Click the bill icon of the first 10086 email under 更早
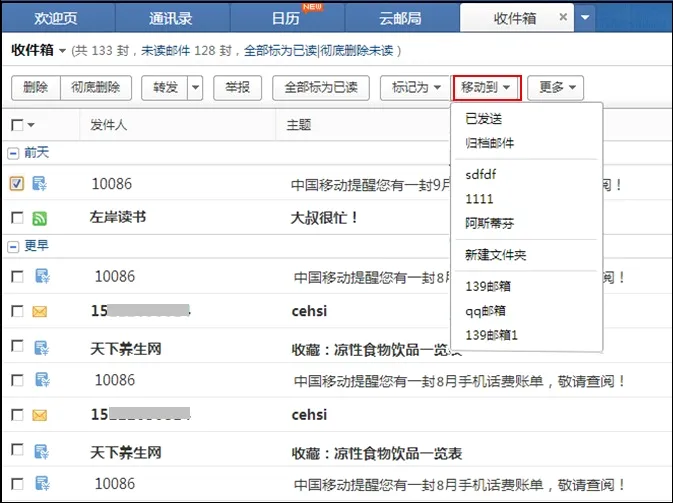The image size is (673, 503). pos(42,276)
